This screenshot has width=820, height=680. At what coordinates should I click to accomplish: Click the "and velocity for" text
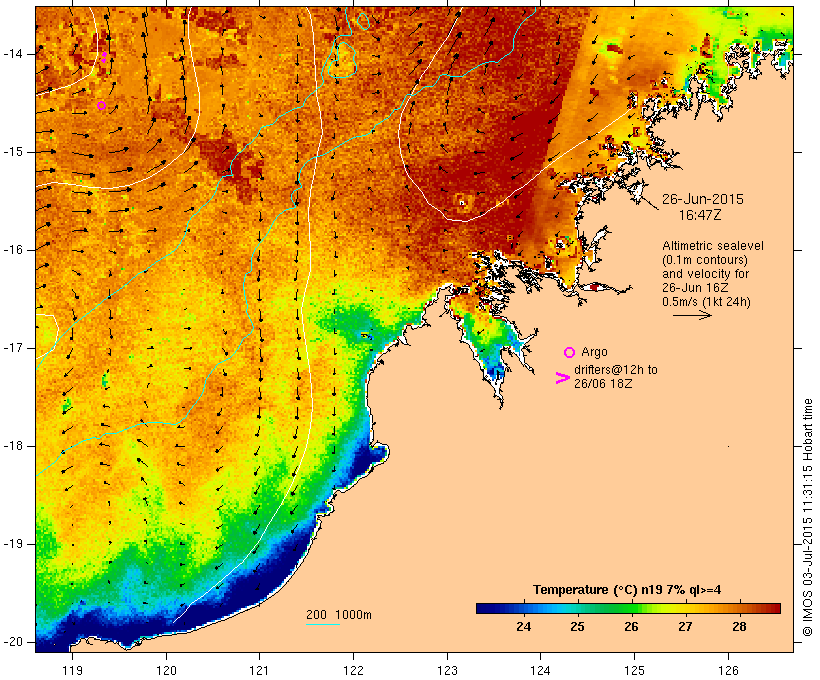pos(705,274)
